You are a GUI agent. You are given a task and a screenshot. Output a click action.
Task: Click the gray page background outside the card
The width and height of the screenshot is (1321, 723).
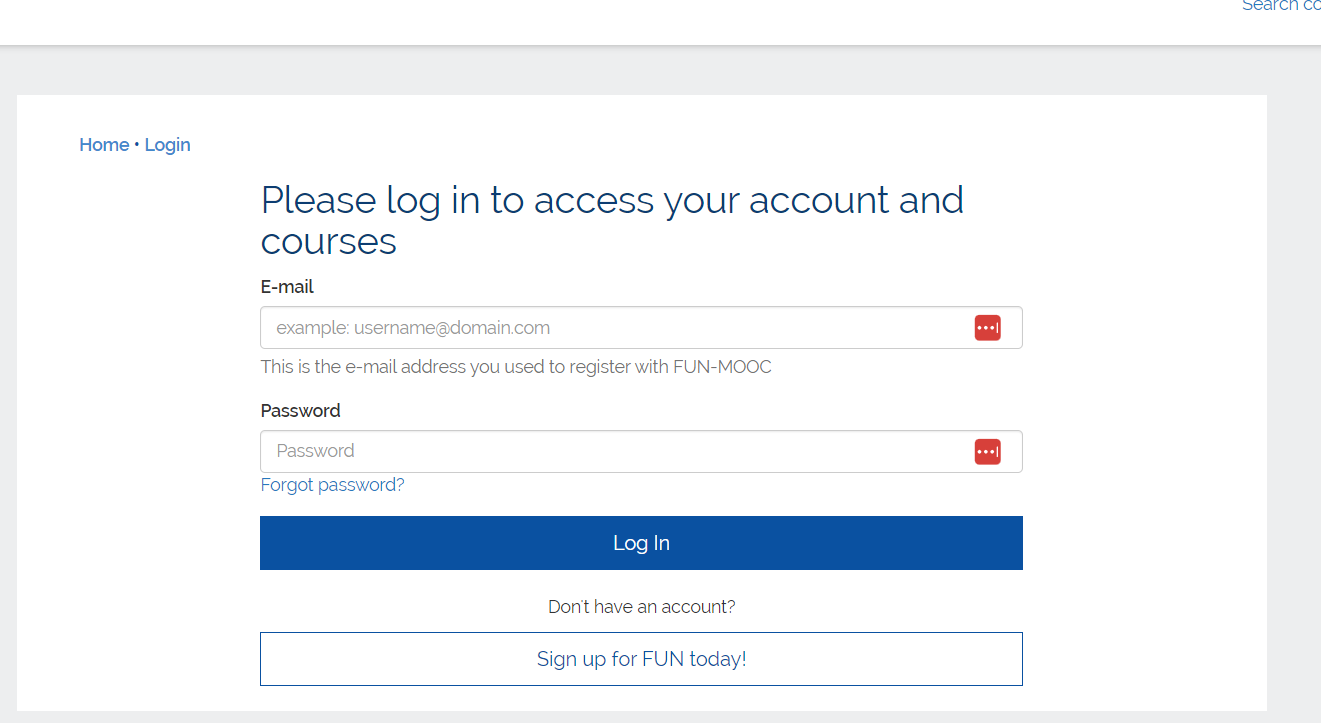[x=1294, y=400]
